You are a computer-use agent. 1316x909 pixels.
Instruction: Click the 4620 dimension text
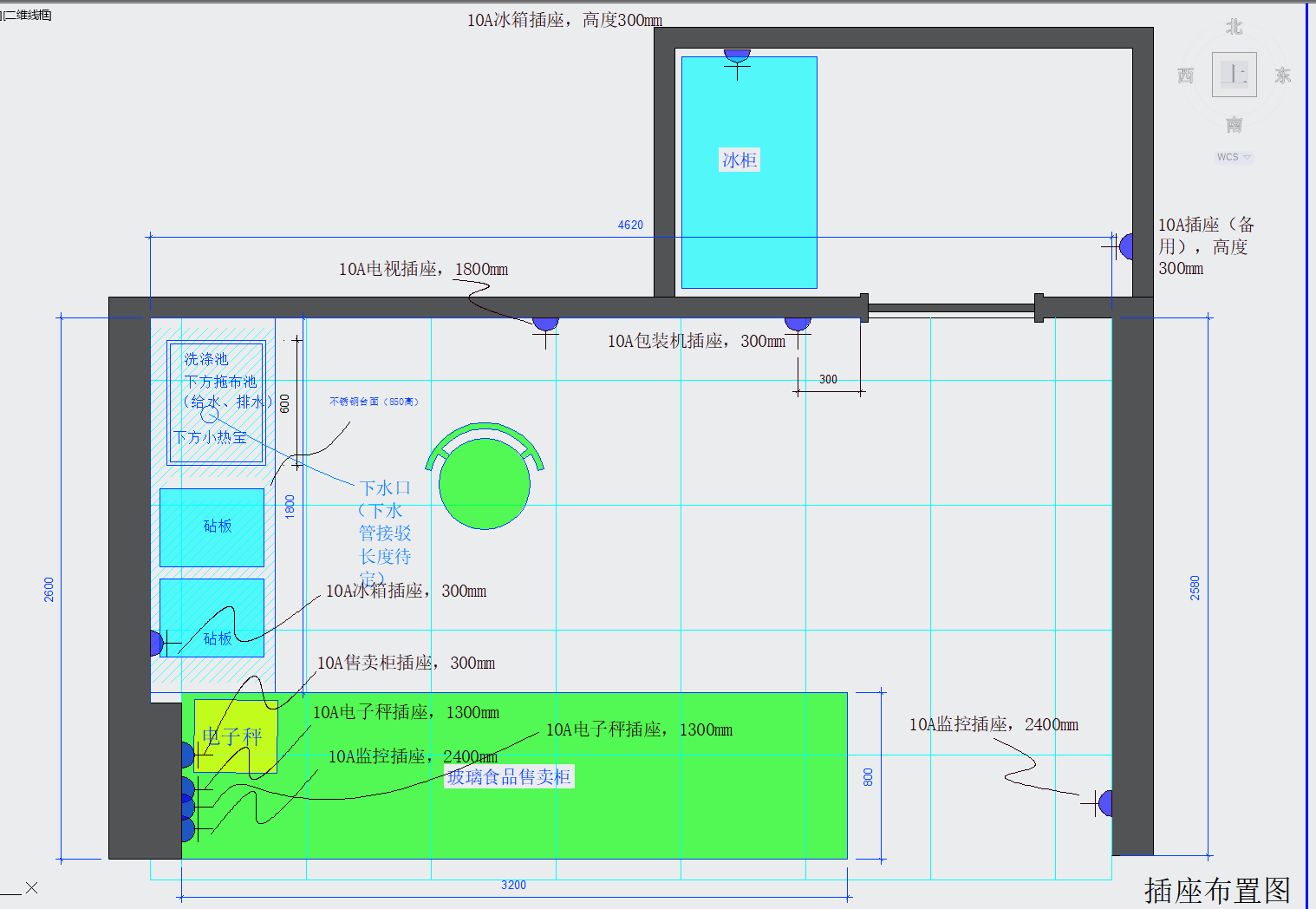[x=630, y=225]
